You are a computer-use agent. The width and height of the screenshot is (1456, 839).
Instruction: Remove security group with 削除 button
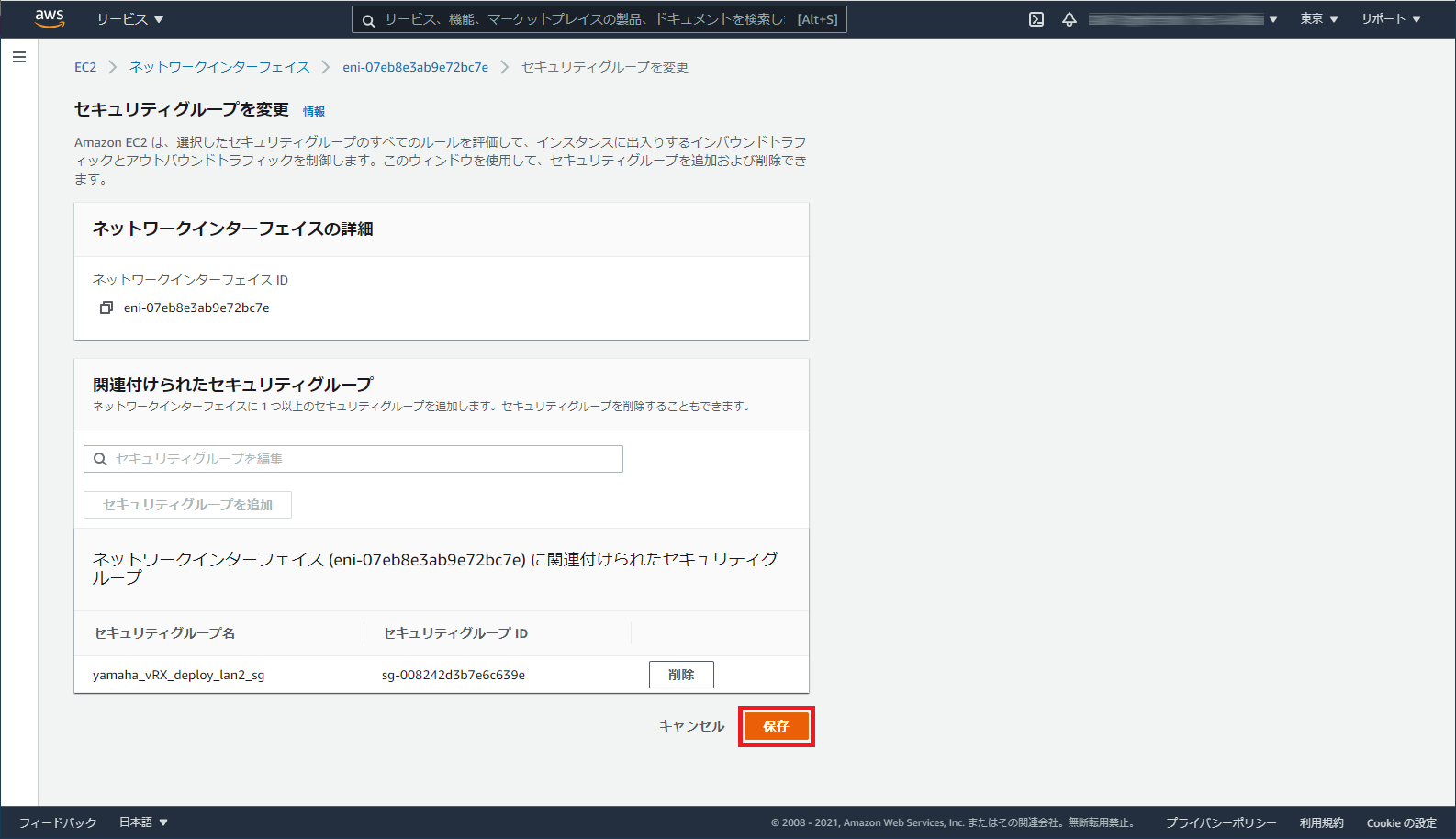(x=681, y=675)
